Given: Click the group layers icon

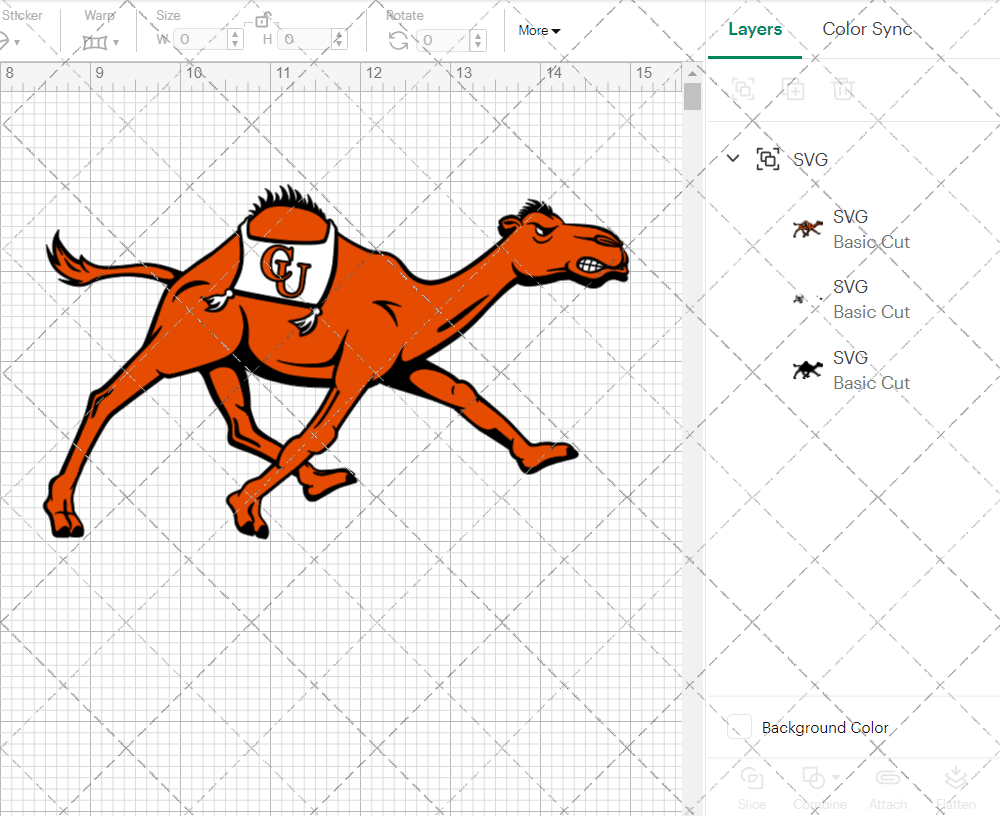Looking at the screenshot, I should (743, 89).
